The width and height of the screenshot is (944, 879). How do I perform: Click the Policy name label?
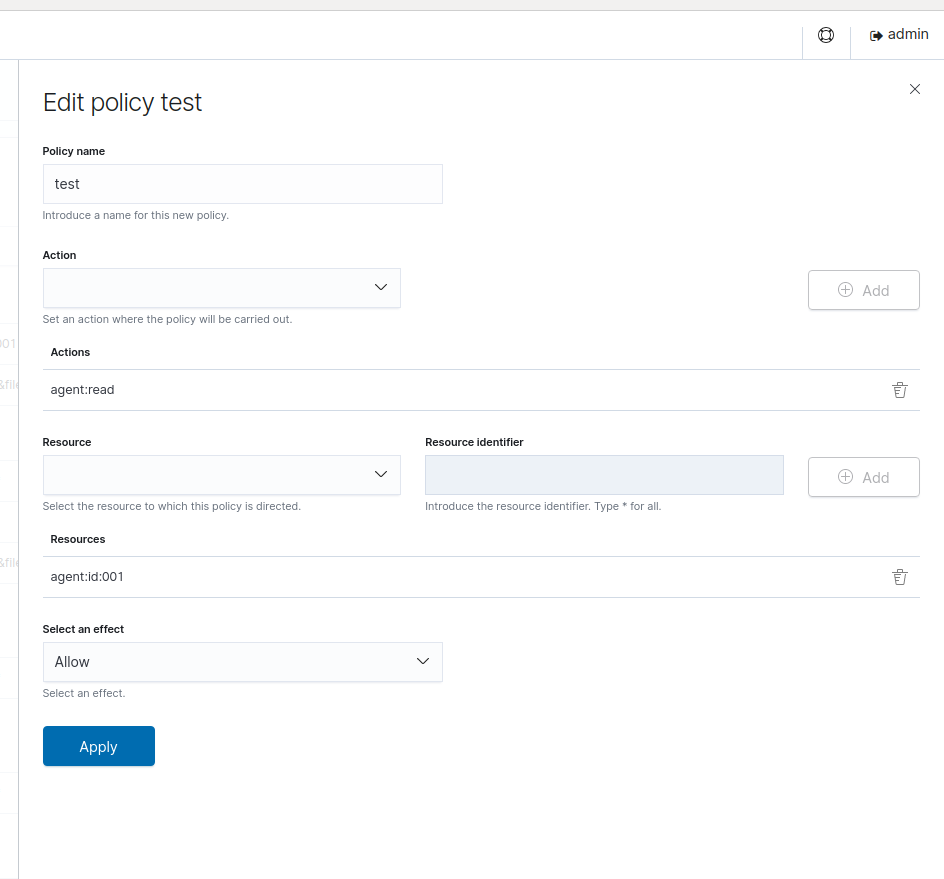coord(74,151)
